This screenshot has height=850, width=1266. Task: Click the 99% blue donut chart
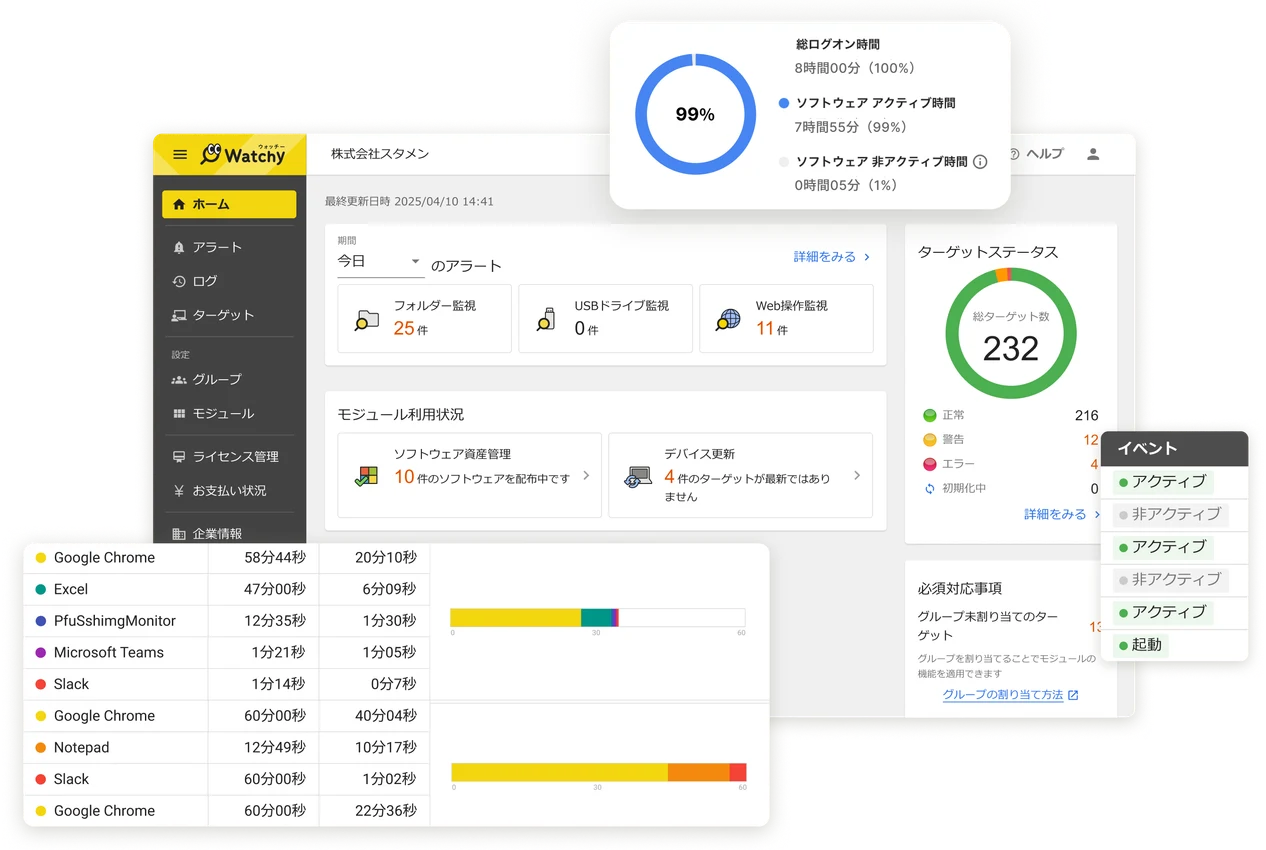click(x=695, y=114)
